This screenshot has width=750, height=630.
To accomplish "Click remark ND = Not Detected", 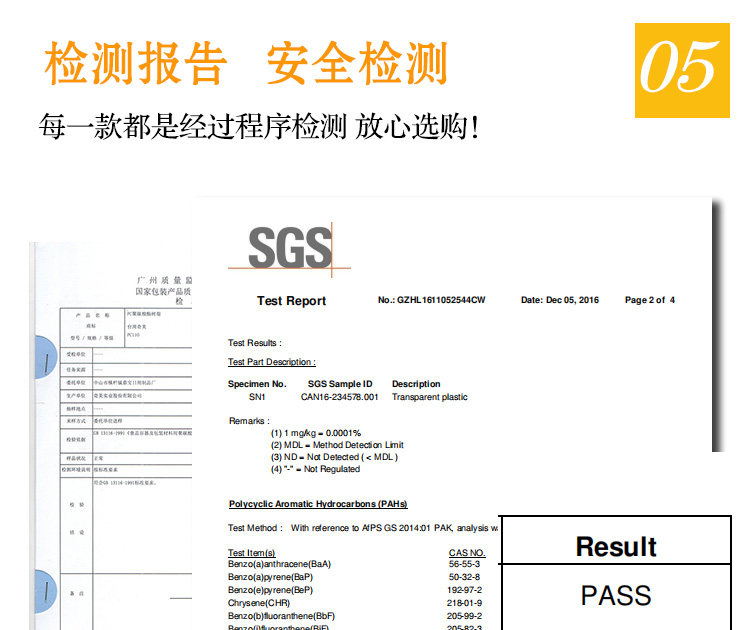I will click(x=334, y=457).
